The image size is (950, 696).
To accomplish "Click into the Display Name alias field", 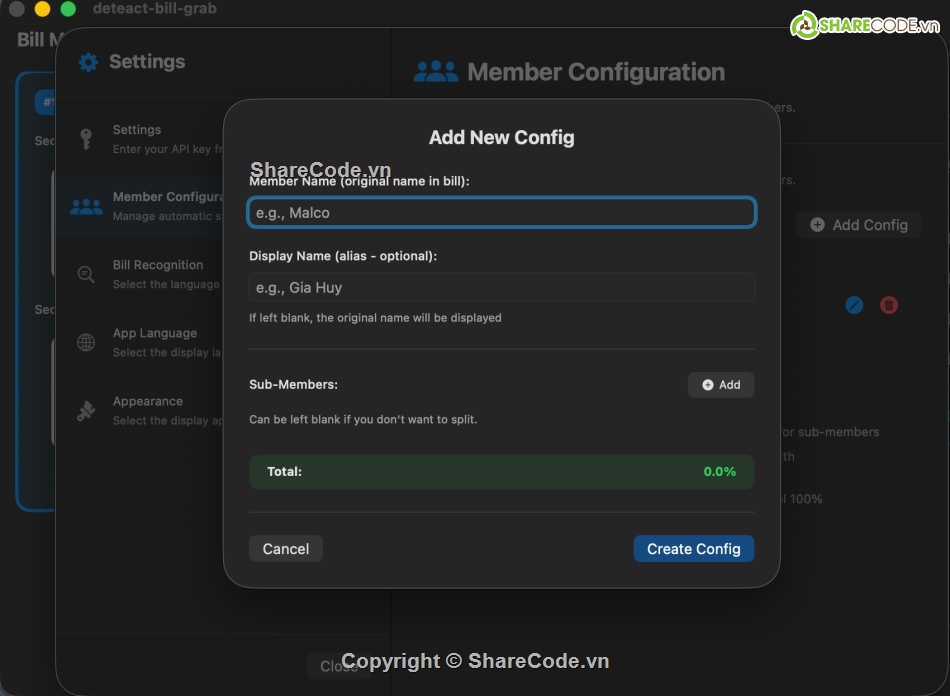I will click(x=501, y=288).
